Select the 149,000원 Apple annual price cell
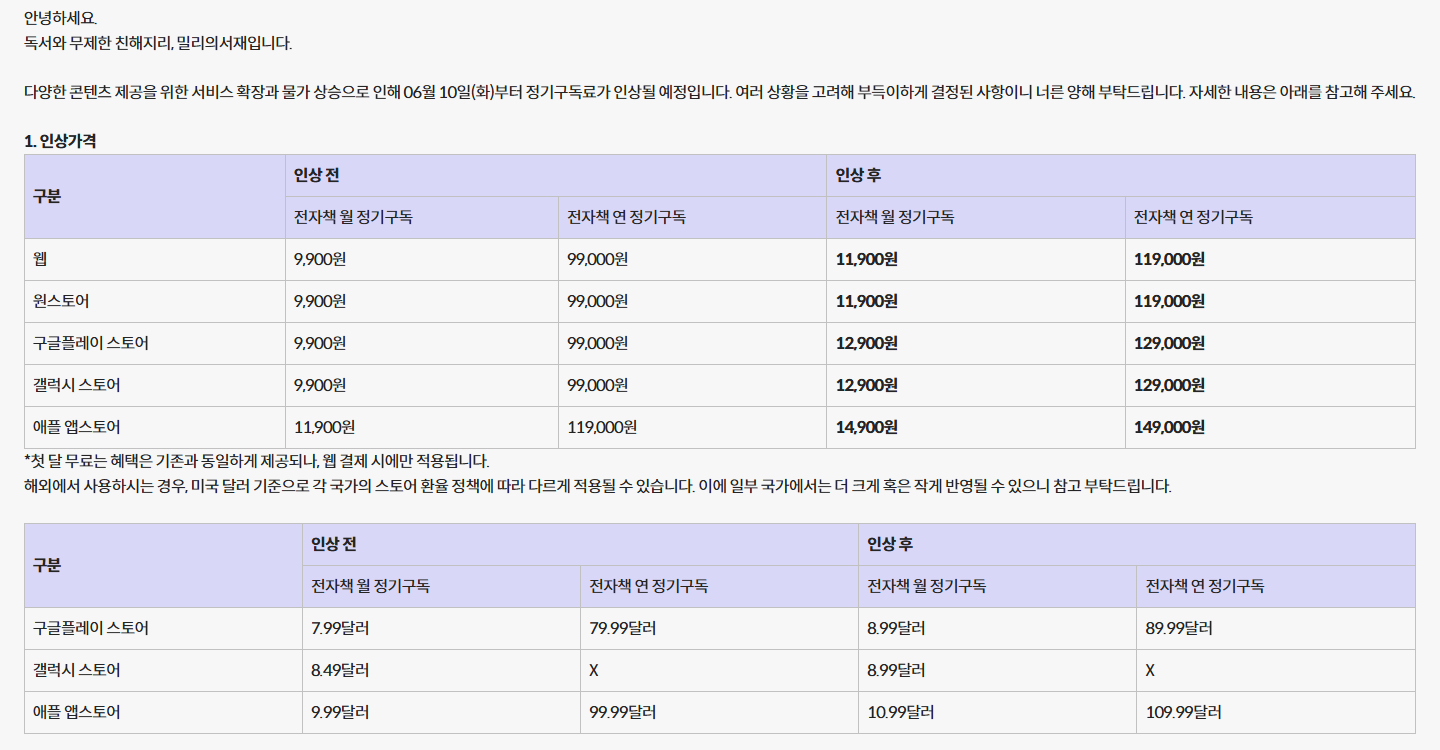Screen dimensions: 1440x750 [1169, 427]
